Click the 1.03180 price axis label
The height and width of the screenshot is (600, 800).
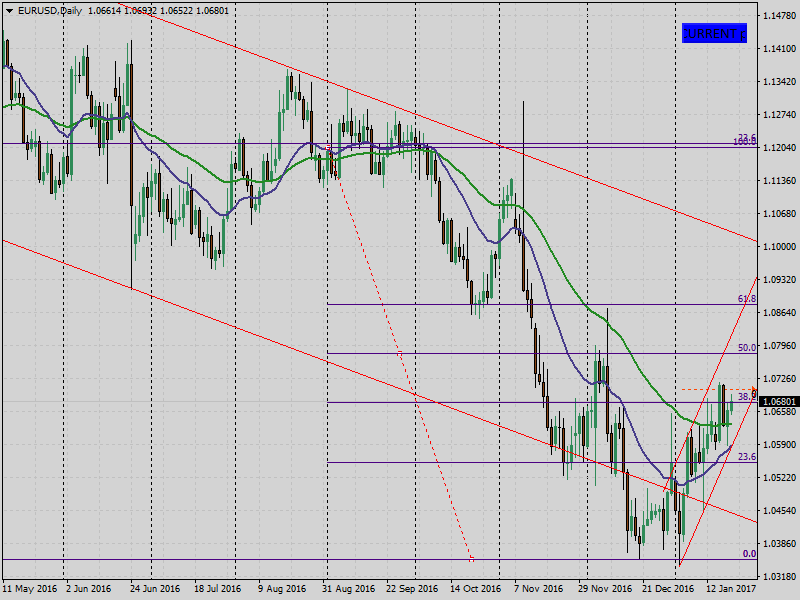pos(779,577)
